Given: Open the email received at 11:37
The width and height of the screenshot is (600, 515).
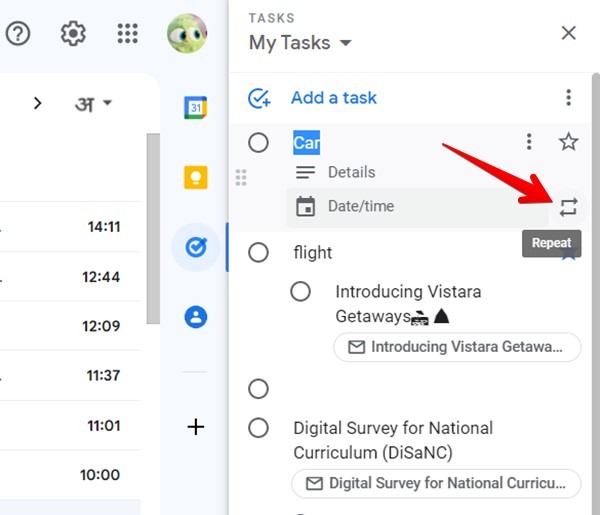Looking at the screenshot, I should point(70,375).
